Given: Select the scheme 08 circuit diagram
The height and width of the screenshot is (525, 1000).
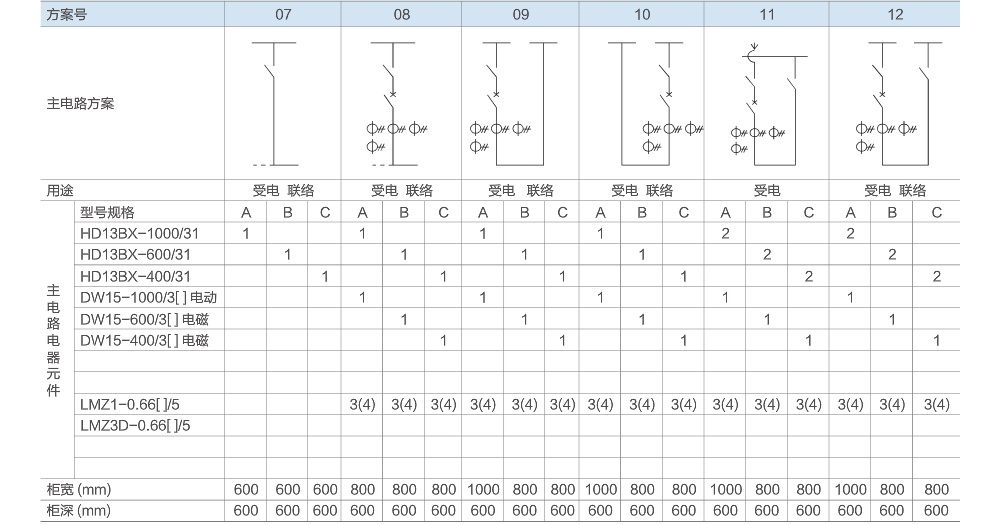Looking at the screenshot, I should pos(394,103).
